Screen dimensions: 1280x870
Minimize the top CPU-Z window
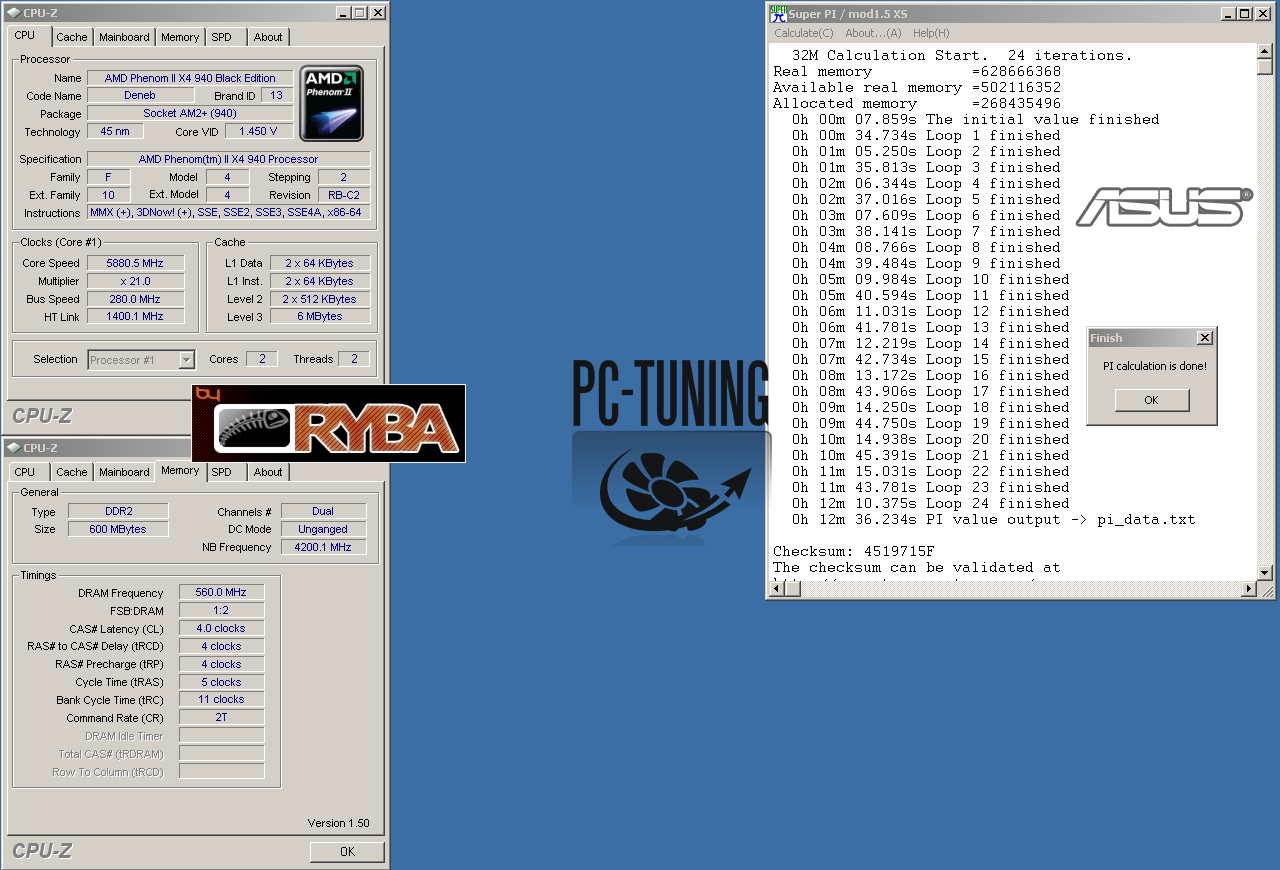(x=343, y=13)
